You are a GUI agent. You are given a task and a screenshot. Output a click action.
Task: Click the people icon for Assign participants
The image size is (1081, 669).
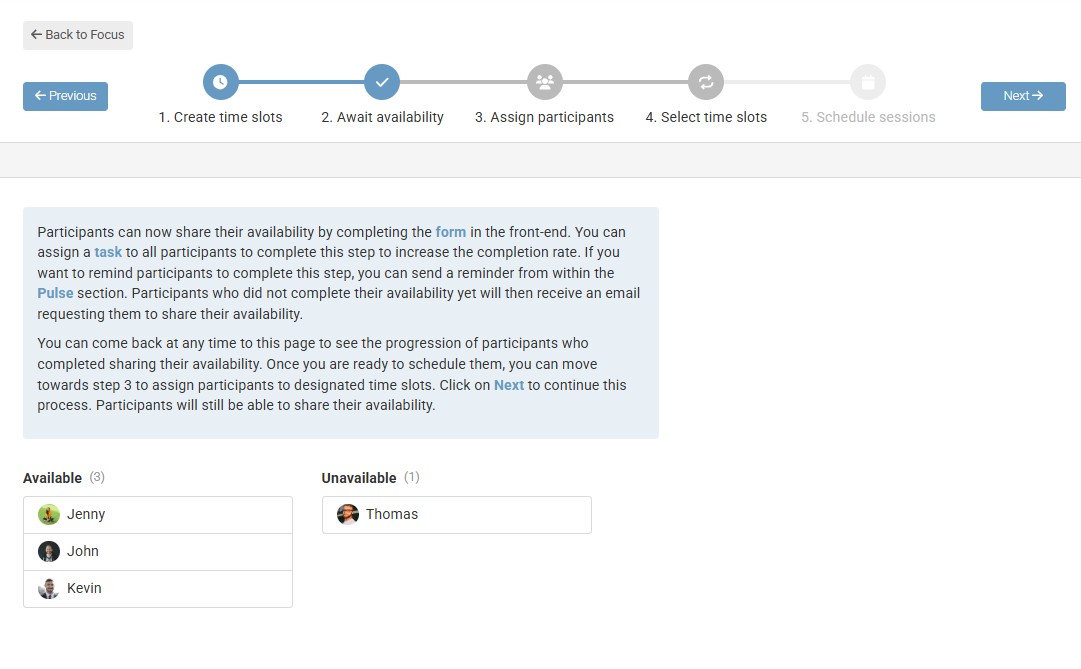point(544,82)
